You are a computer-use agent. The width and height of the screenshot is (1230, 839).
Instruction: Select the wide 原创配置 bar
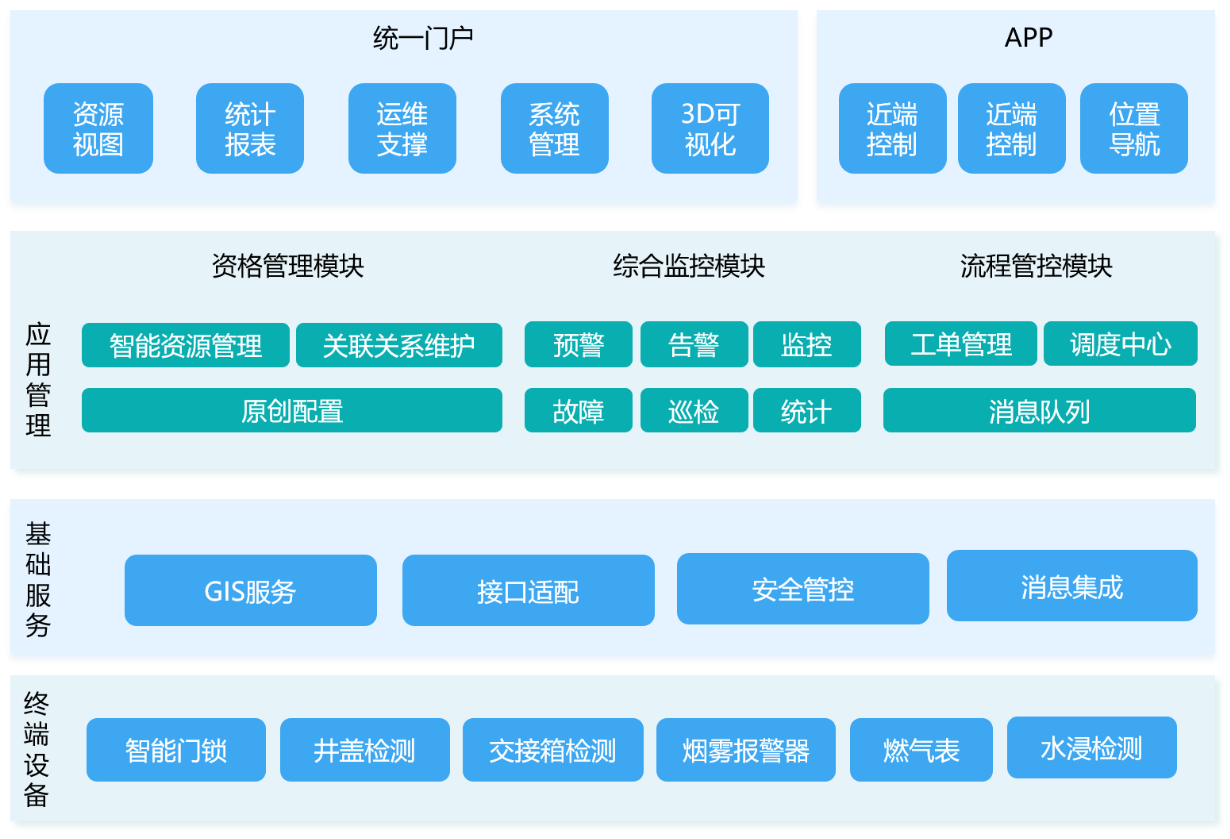pos(292,411)
